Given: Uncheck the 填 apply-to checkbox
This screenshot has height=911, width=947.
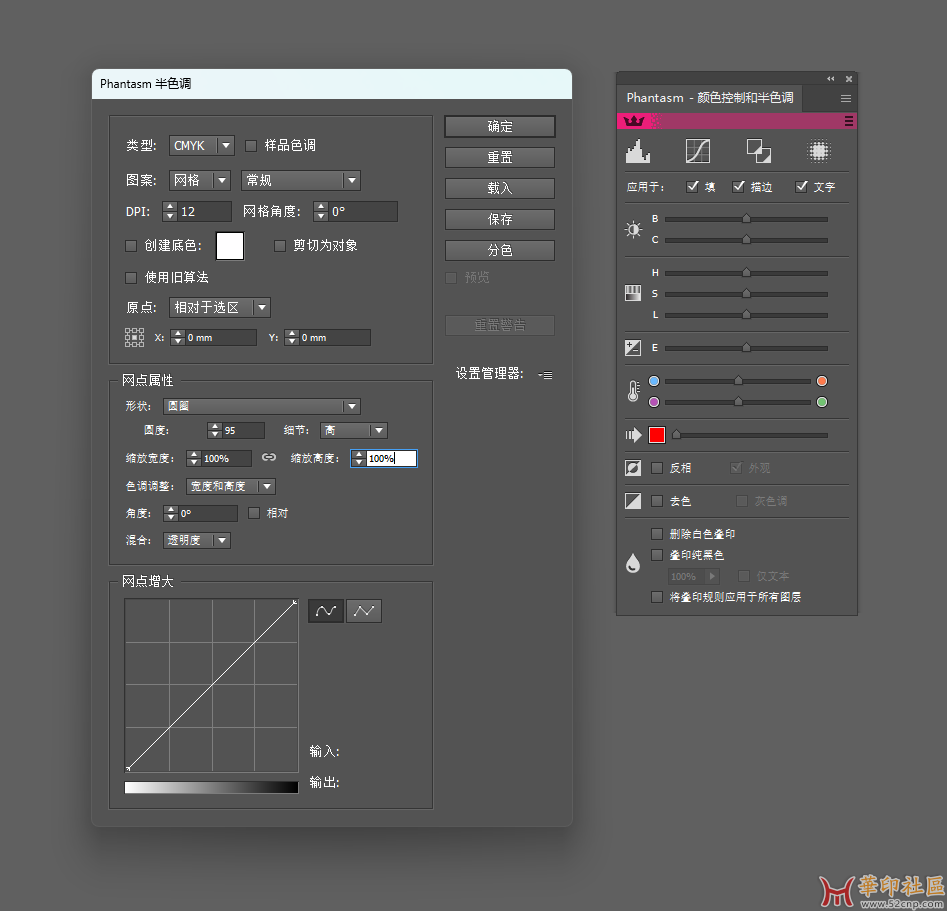Looking at the screenshot, I should [x=693, y=187].
